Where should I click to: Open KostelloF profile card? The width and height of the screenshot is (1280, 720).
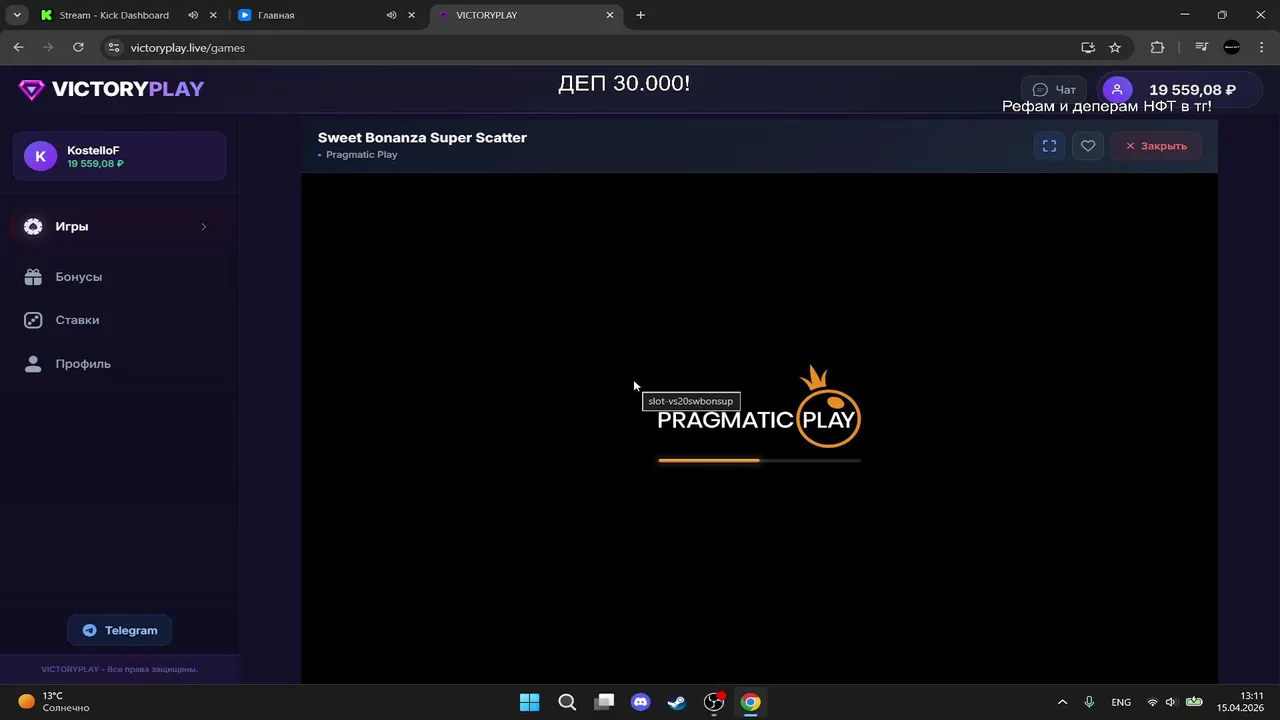[119, 156]
